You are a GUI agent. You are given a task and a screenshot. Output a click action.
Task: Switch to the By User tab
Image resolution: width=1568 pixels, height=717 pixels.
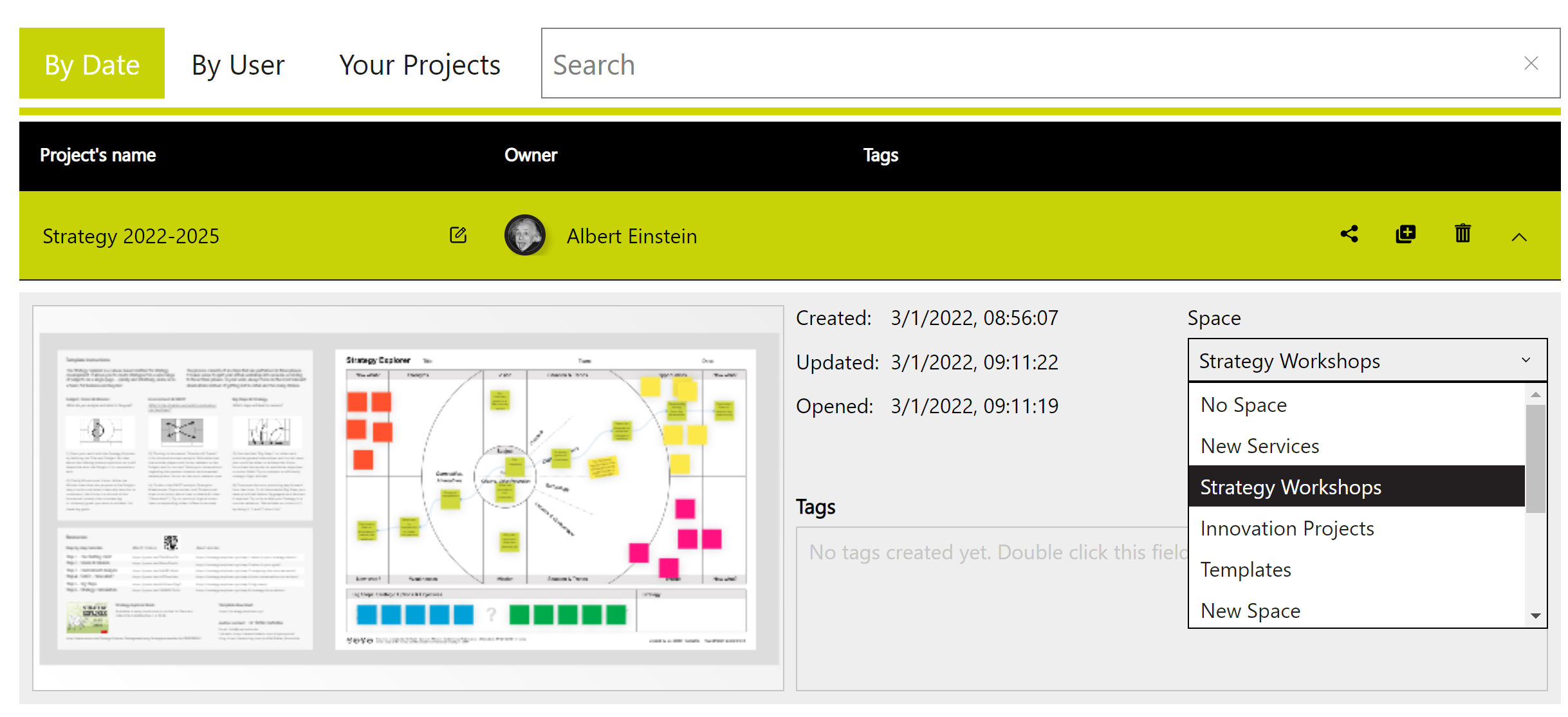pyautogui.click(x=237, y=64)
